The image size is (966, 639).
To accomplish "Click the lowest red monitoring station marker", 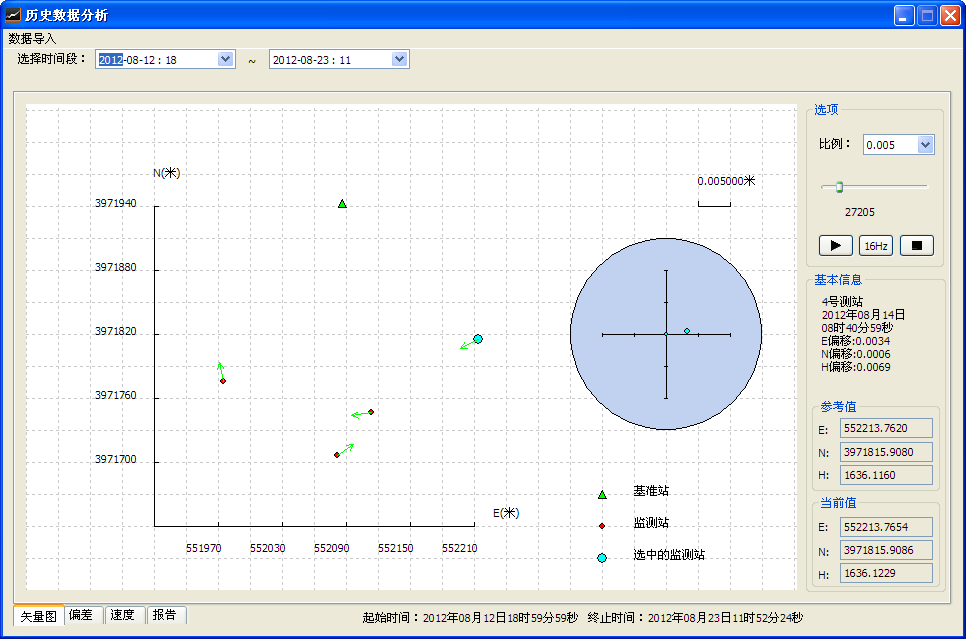I will tap(337, 455).
